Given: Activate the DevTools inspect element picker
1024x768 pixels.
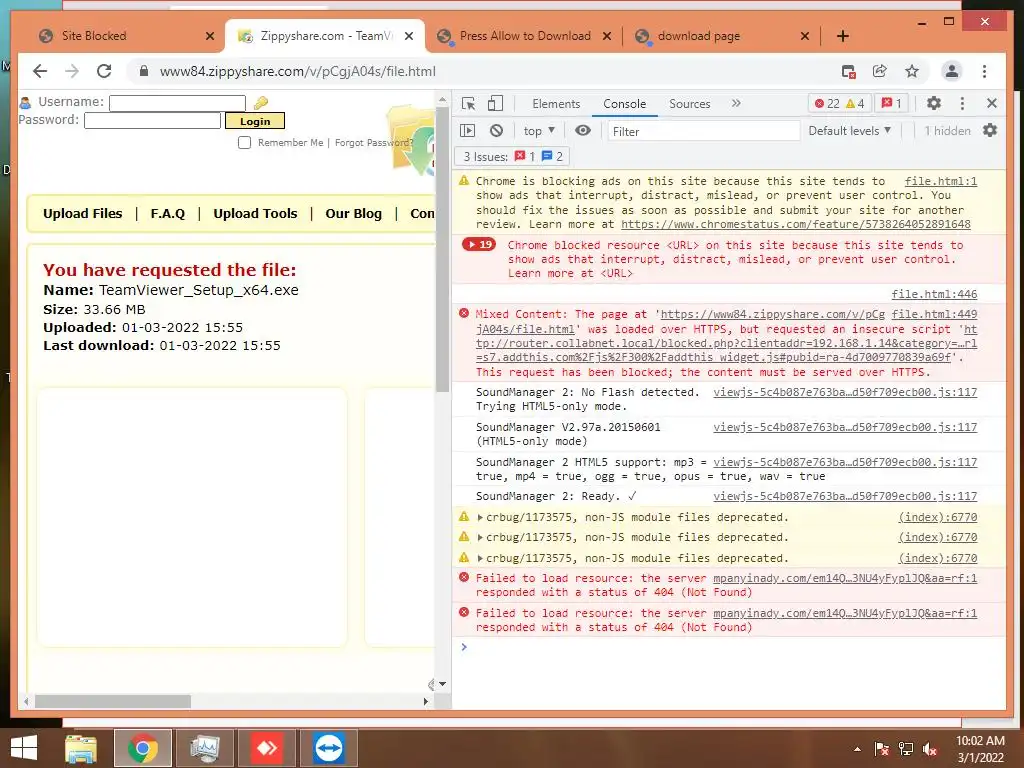Looking at the screenshot, I should click(x=468, y=103).
